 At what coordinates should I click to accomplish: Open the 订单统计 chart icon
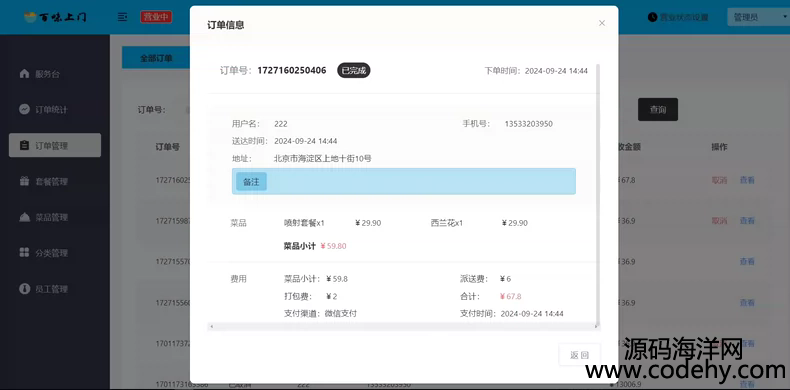(x=24, y=109)
